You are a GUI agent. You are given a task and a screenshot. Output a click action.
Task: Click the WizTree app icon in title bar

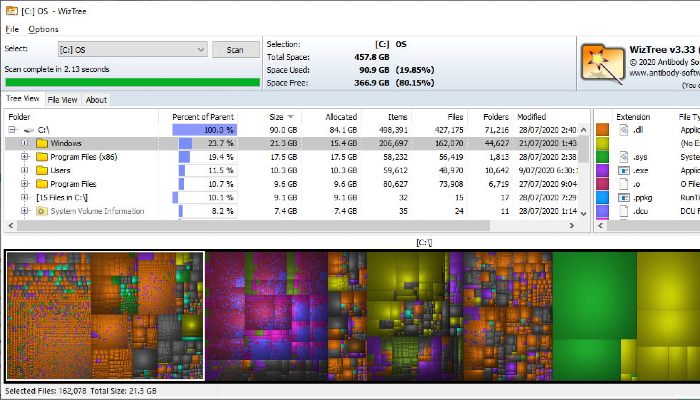point(11,11)
